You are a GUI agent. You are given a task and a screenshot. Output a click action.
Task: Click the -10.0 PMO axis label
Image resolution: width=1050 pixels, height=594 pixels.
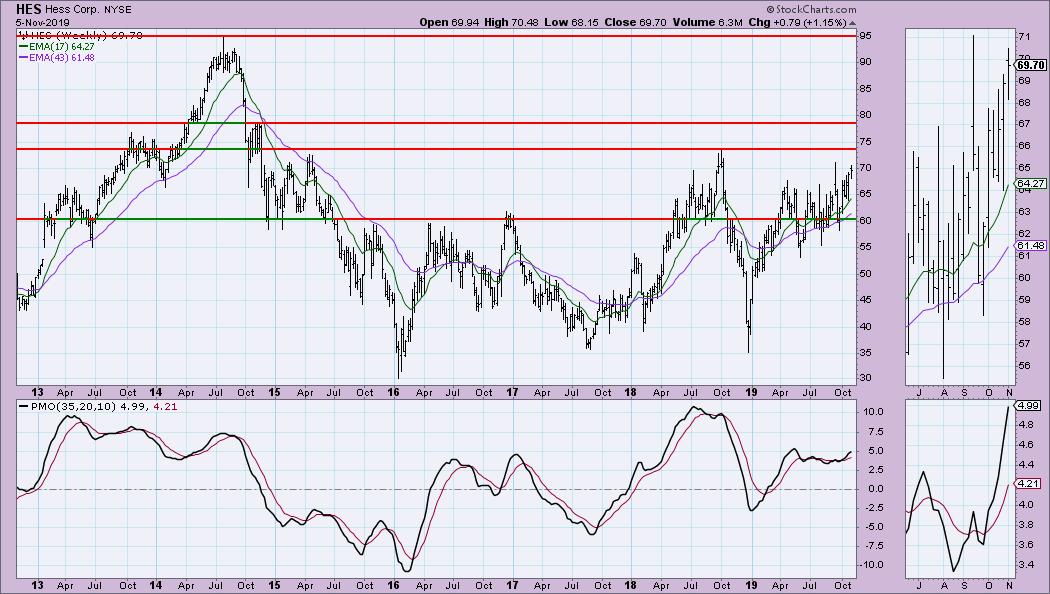(873, 565)
